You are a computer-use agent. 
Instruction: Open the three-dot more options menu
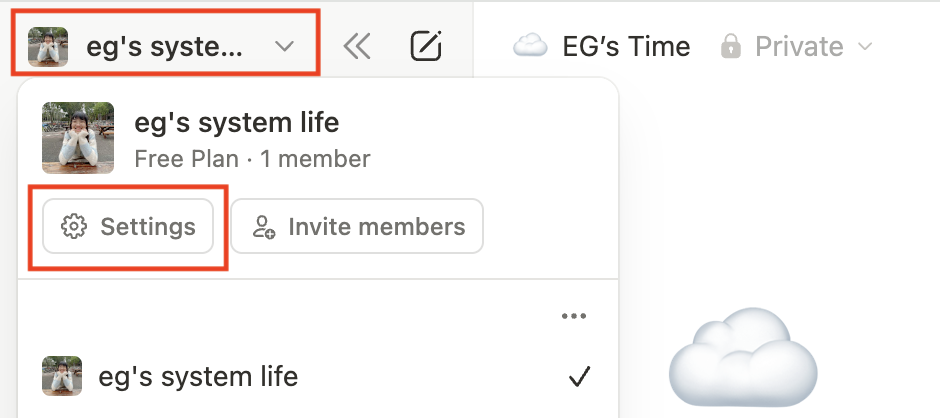click(x=573, y=317)
